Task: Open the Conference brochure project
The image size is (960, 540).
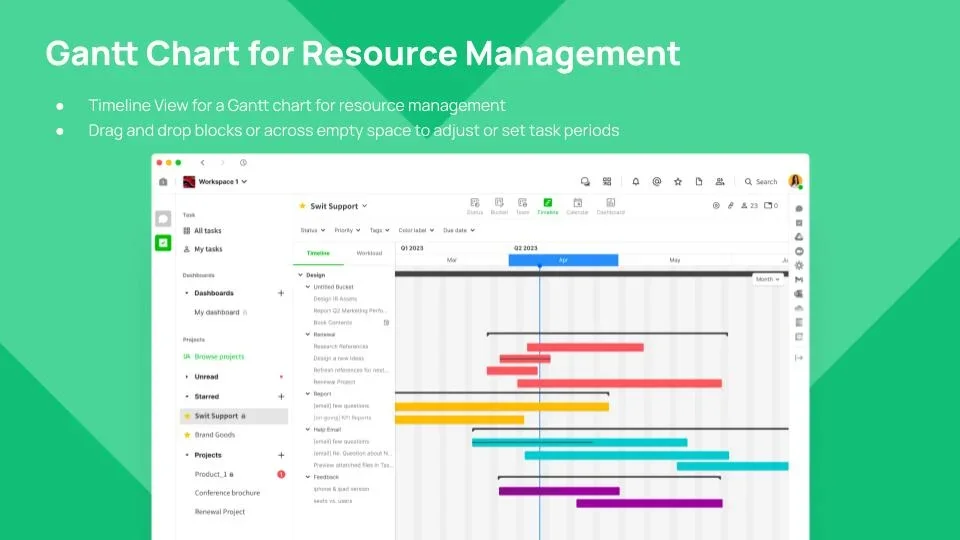Action: tap(227, 493)
